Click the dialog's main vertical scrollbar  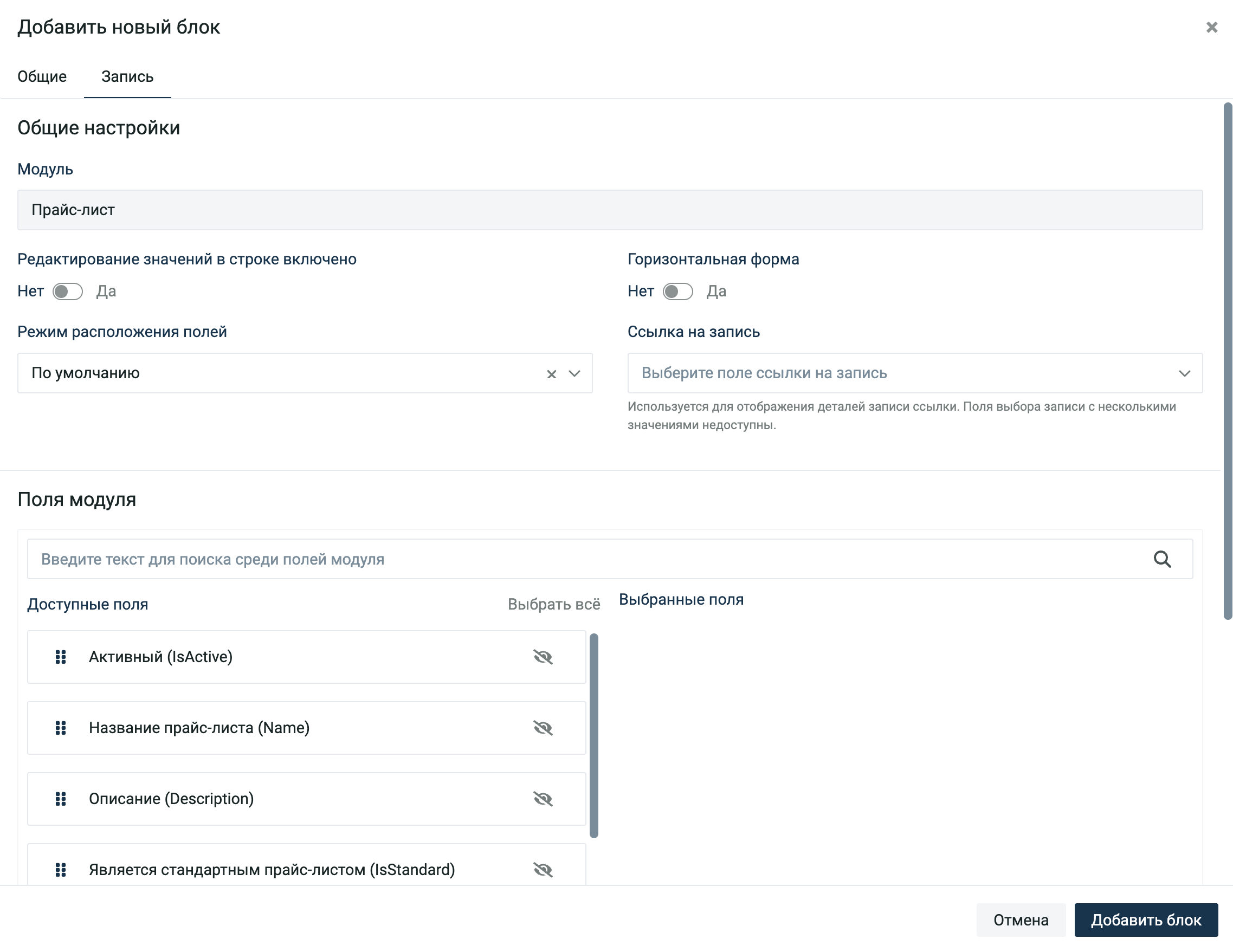[x=1228, y=361]
